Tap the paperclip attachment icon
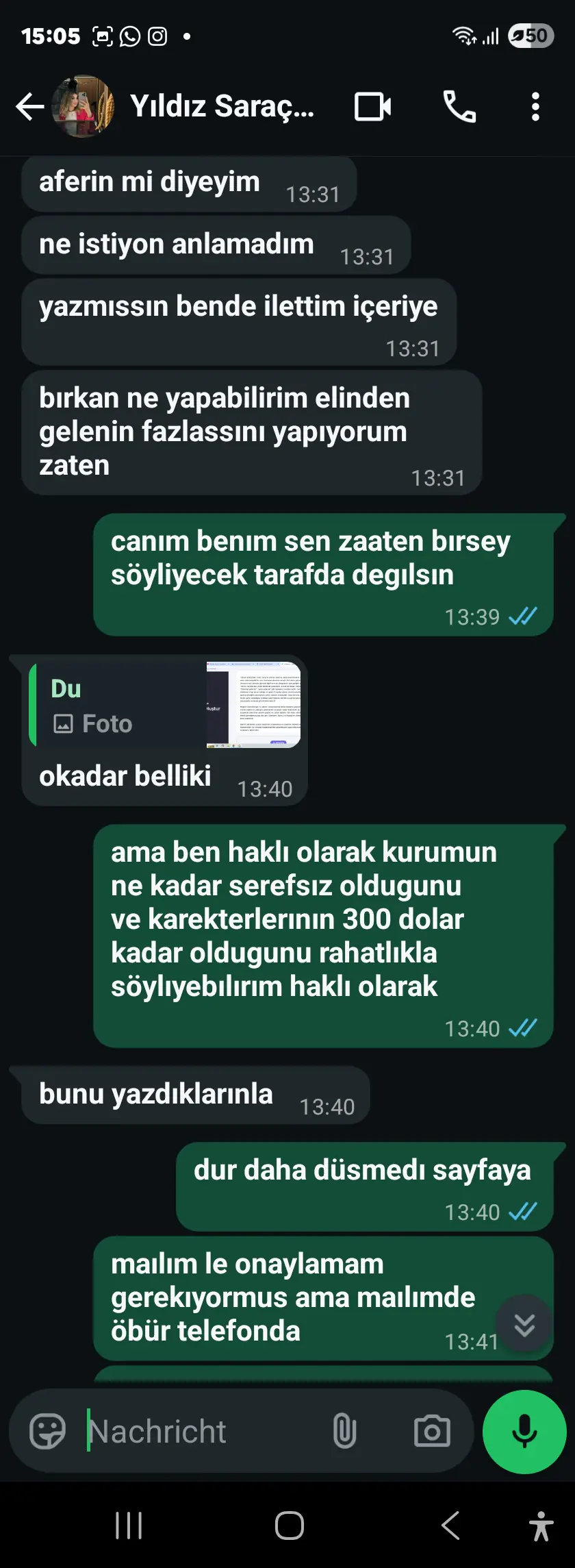Viewport: 575px width, 1568px height. click(344, 1431)
